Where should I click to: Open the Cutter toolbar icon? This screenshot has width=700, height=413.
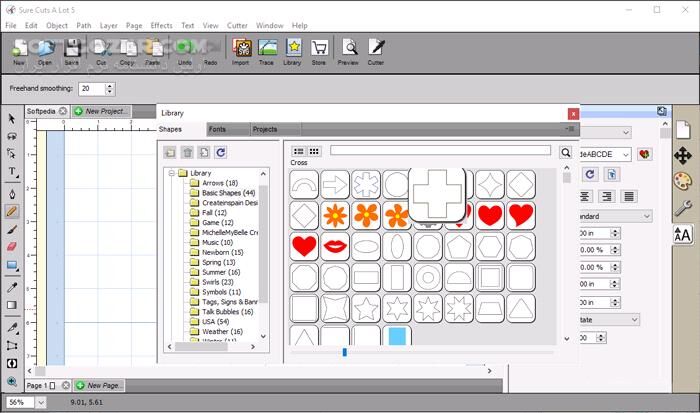376,52
